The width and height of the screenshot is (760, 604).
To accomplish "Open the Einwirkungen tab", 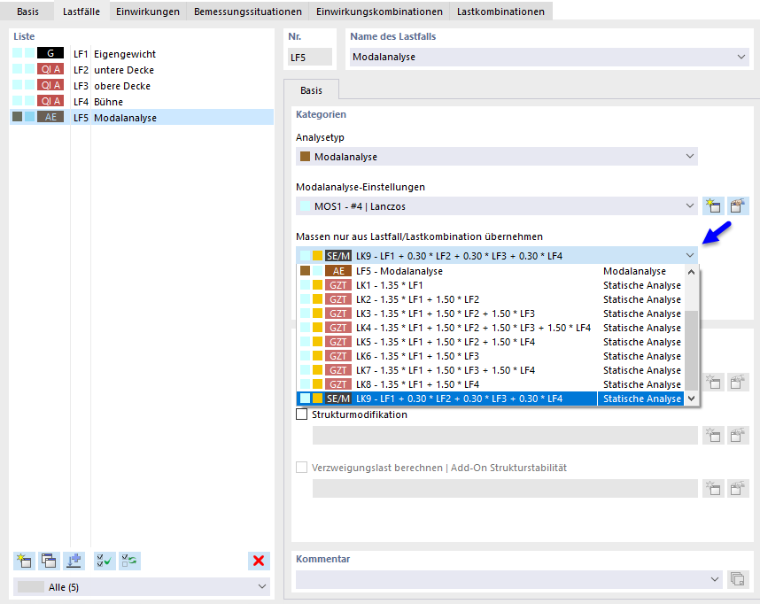I will pos(147,11).
